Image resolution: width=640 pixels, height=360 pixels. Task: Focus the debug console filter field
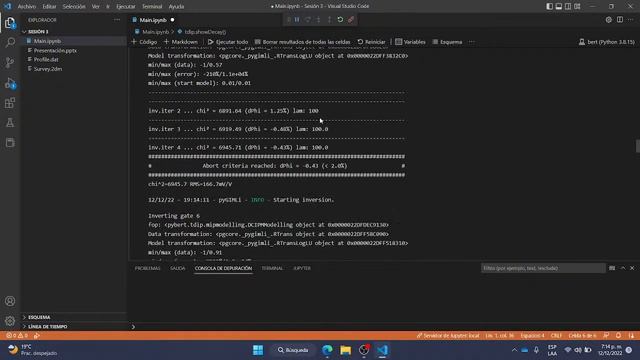pos(543,268)
